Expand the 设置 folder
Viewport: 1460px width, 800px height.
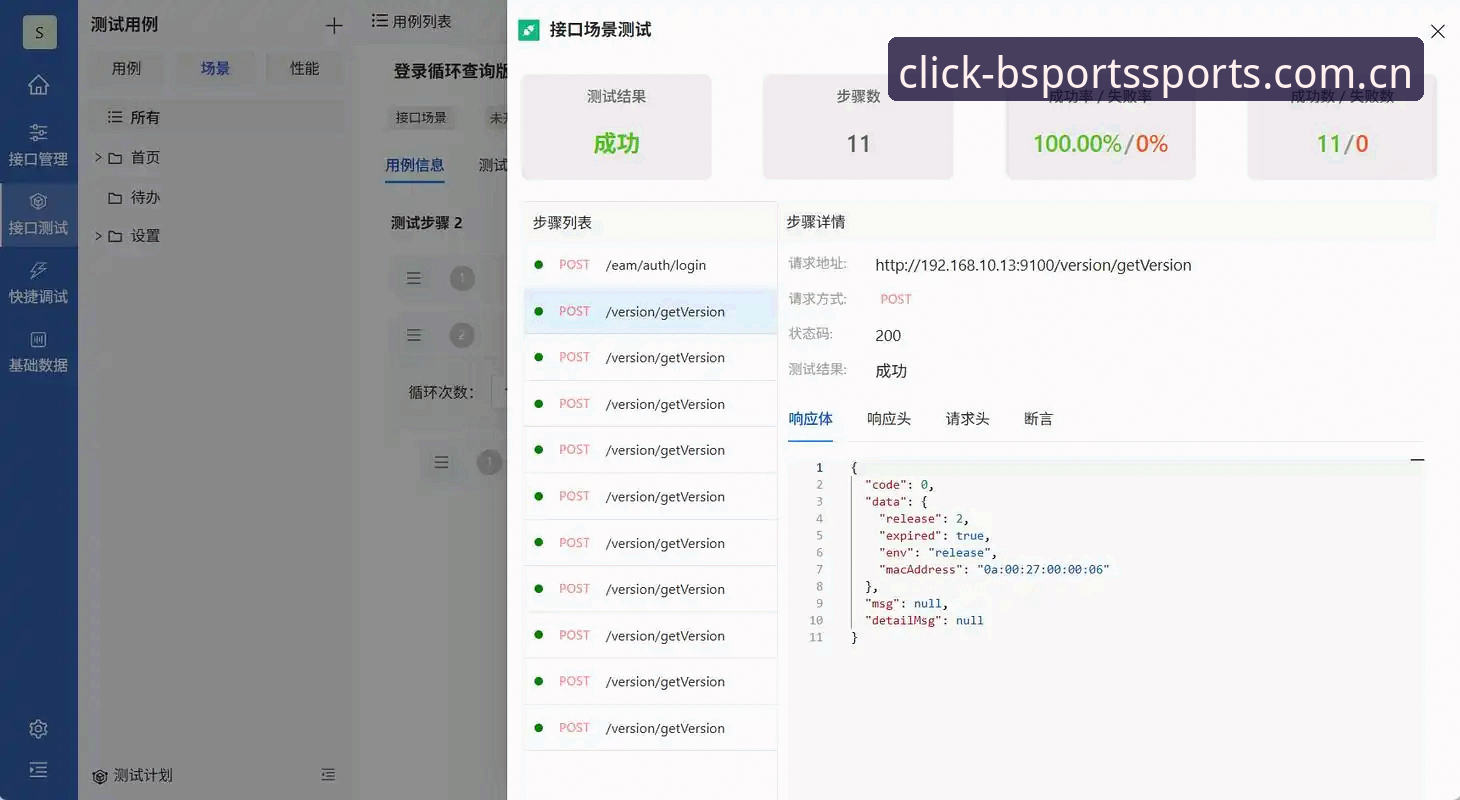(99, 236)
